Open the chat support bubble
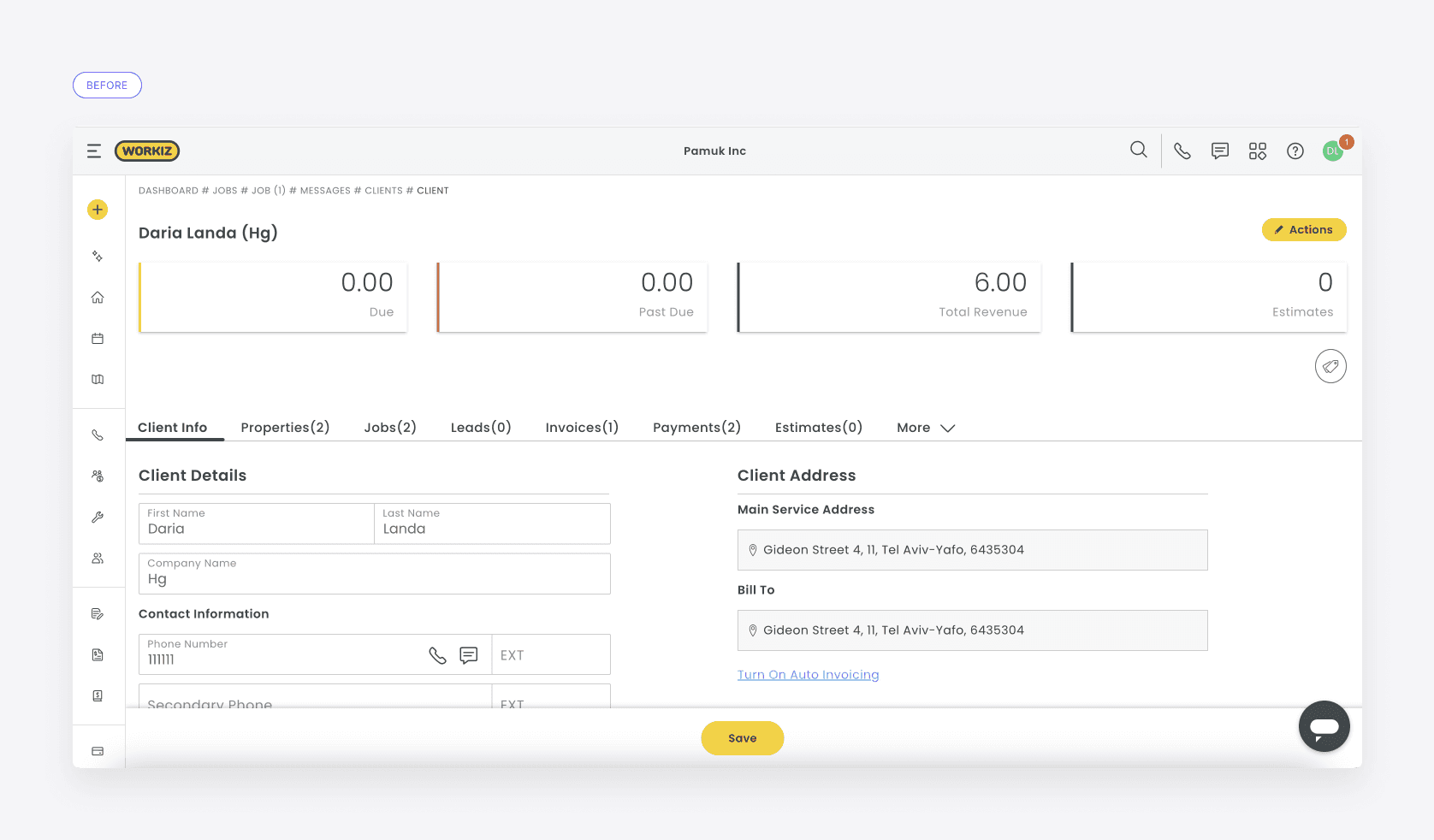 click(1324, 726)
